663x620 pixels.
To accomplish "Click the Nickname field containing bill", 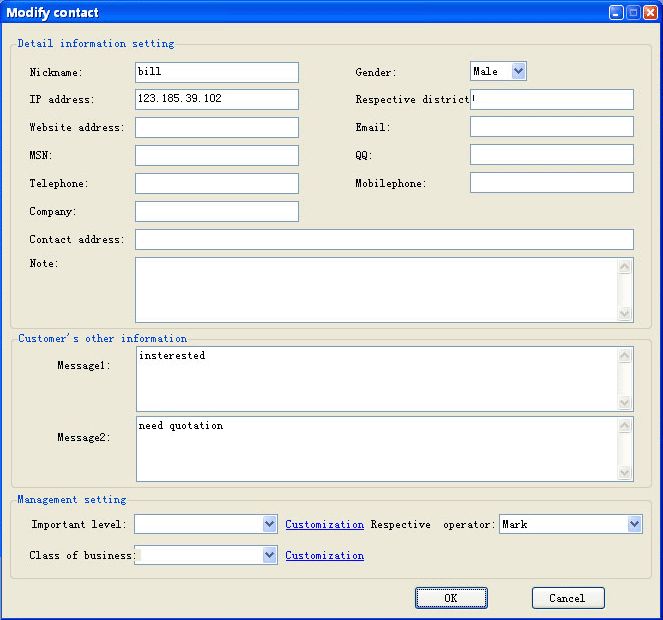I will pos(217,72).
